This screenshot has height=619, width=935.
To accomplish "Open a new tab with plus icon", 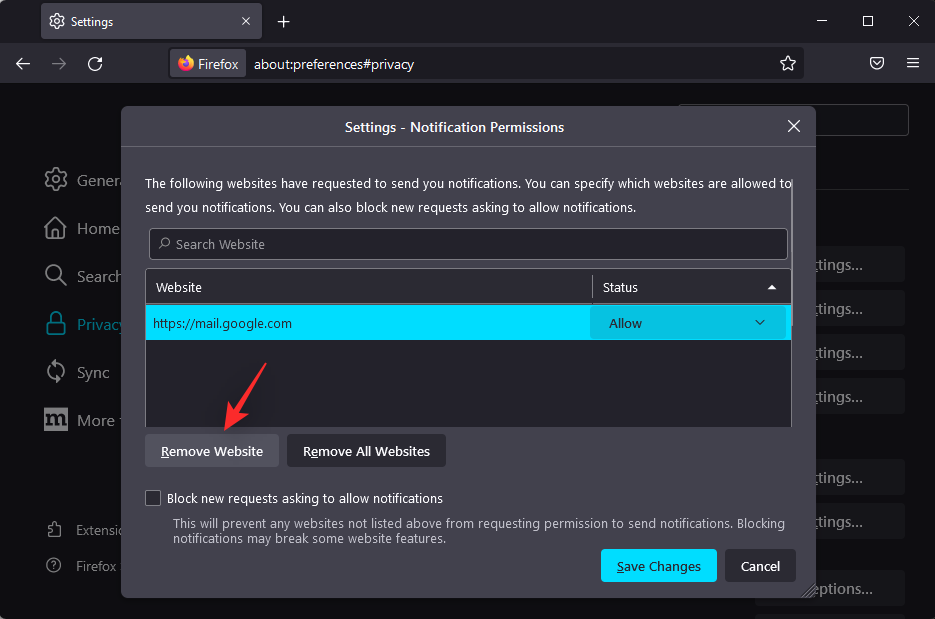I will pyautogui.click(x=284, y=21).
